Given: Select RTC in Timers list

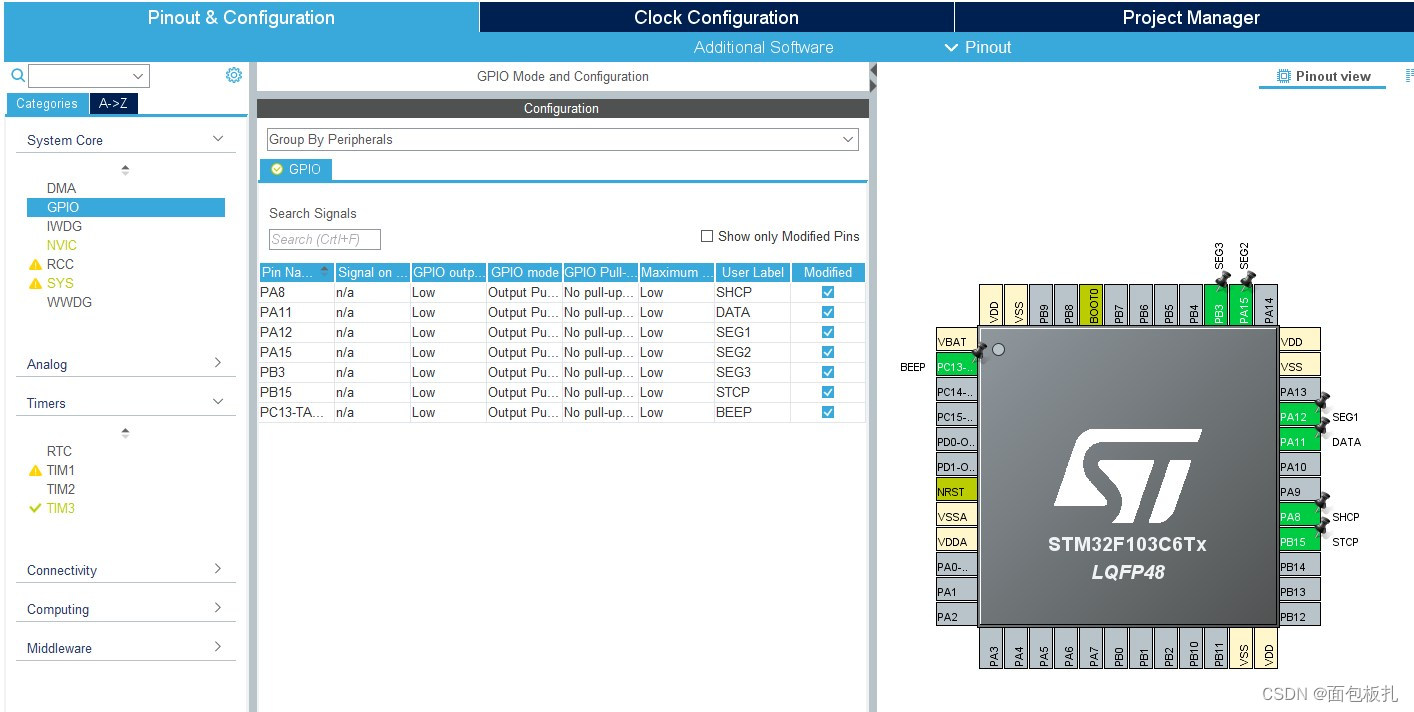Looking at the screenshot, I should [59, 451].
